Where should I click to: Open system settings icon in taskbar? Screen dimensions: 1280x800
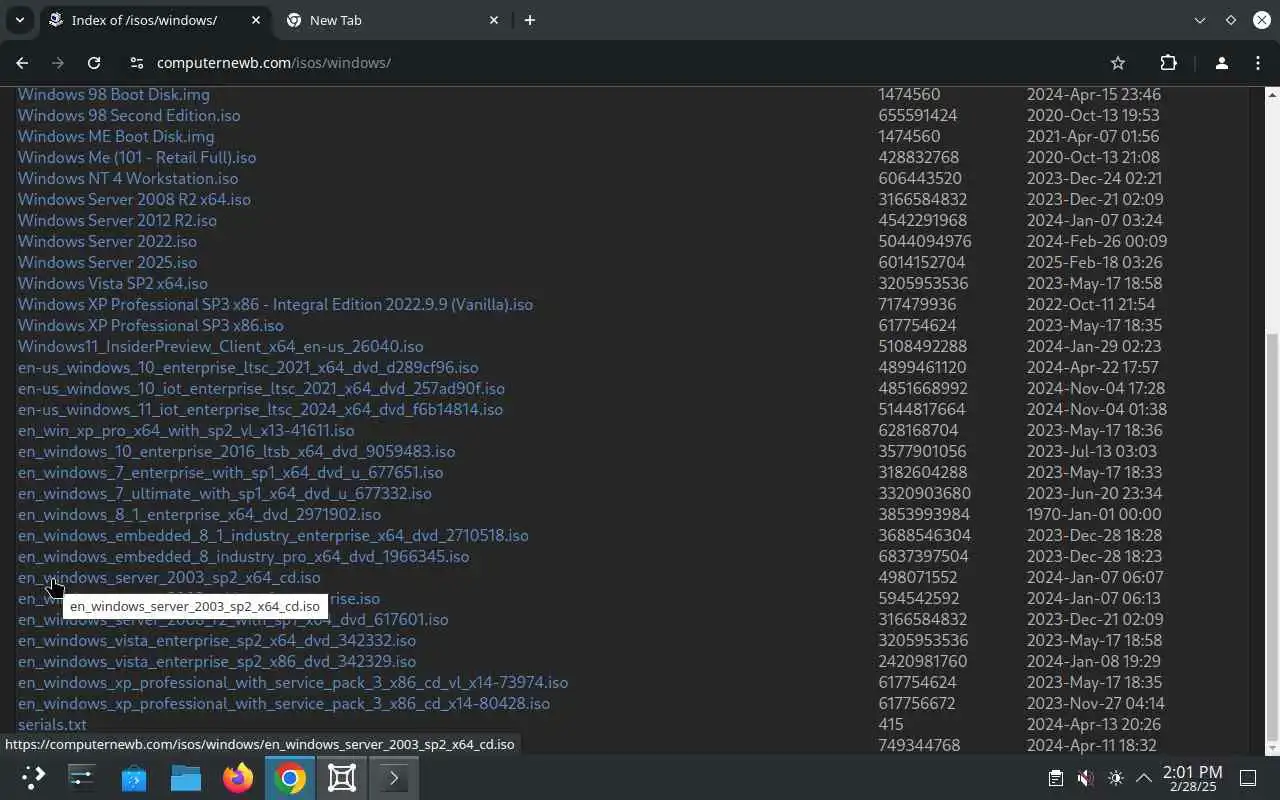click(x=82, y=778)
